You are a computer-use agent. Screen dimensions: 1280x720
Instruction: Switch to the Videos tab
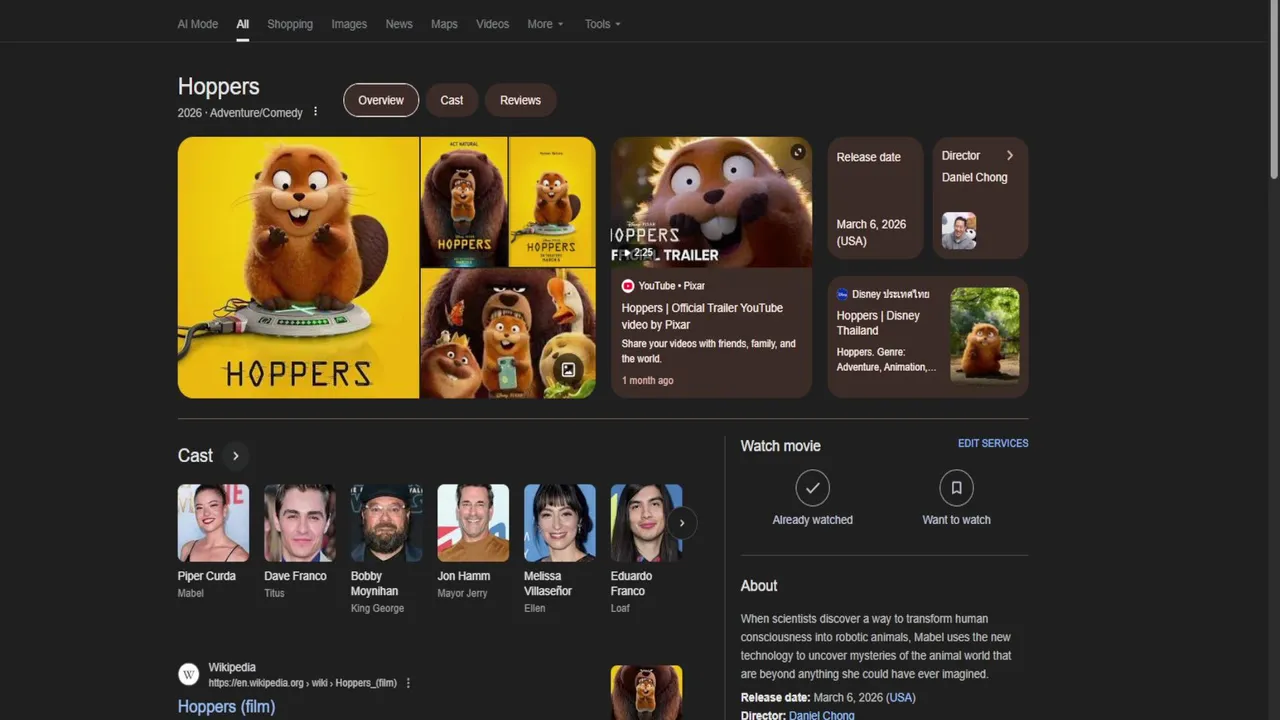492,24
